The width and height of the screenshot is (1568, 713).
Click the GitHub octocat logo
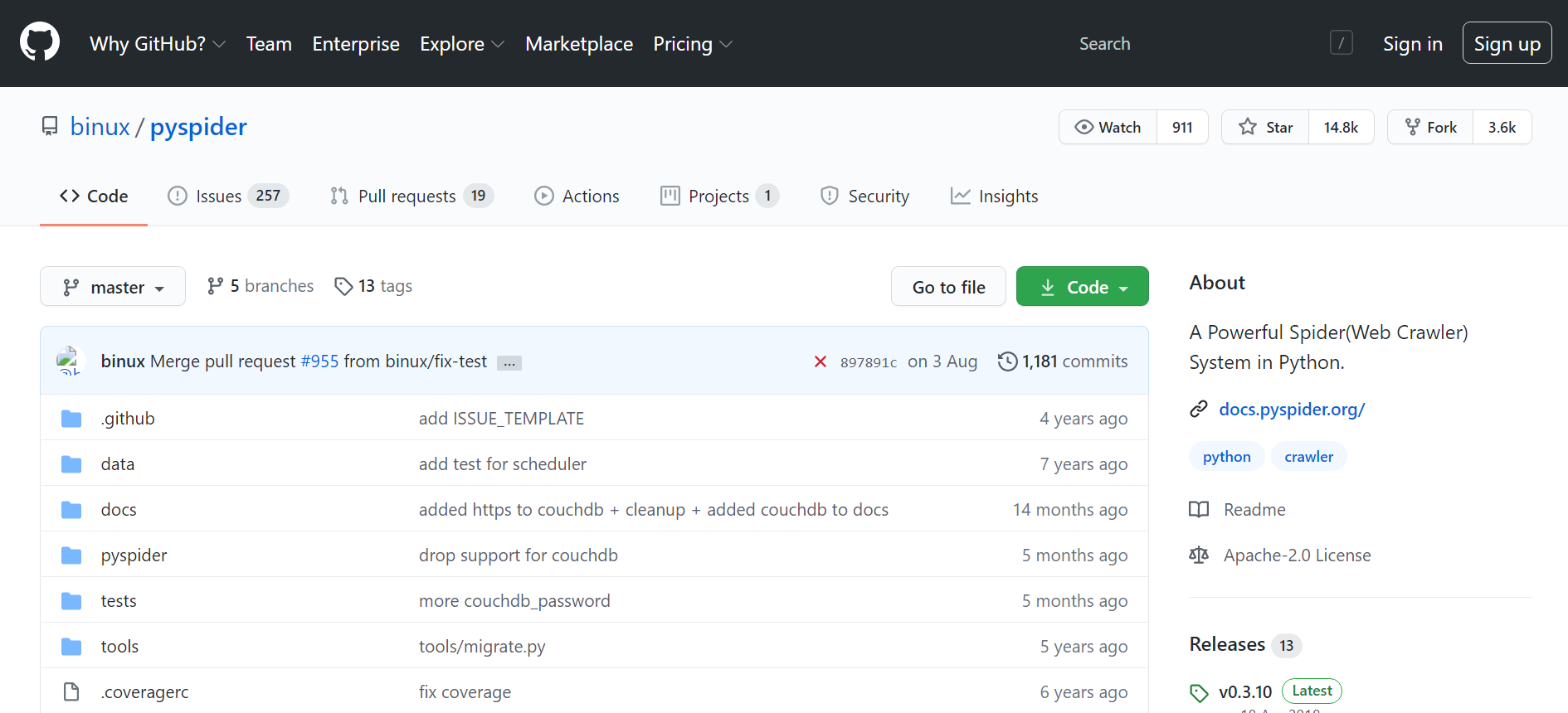tap(40, 42)
